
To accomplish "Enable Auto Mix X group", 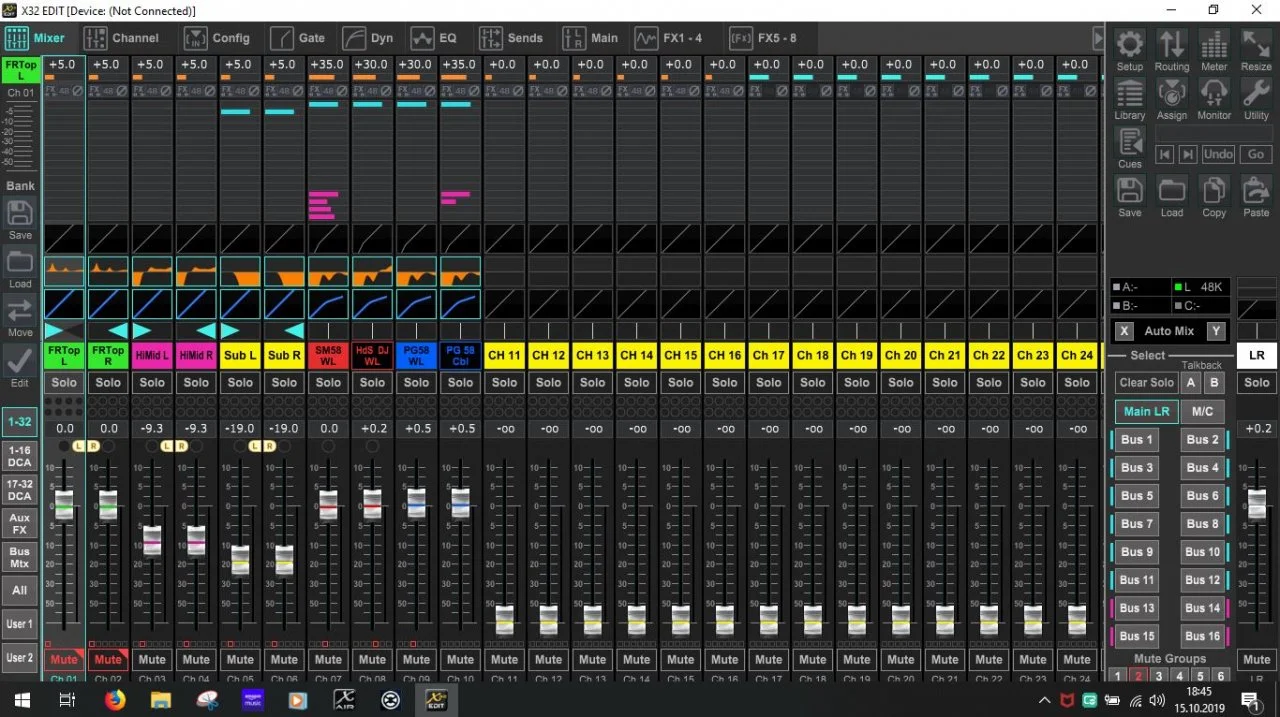I will pyautogui.click(x=1124, y=331).
